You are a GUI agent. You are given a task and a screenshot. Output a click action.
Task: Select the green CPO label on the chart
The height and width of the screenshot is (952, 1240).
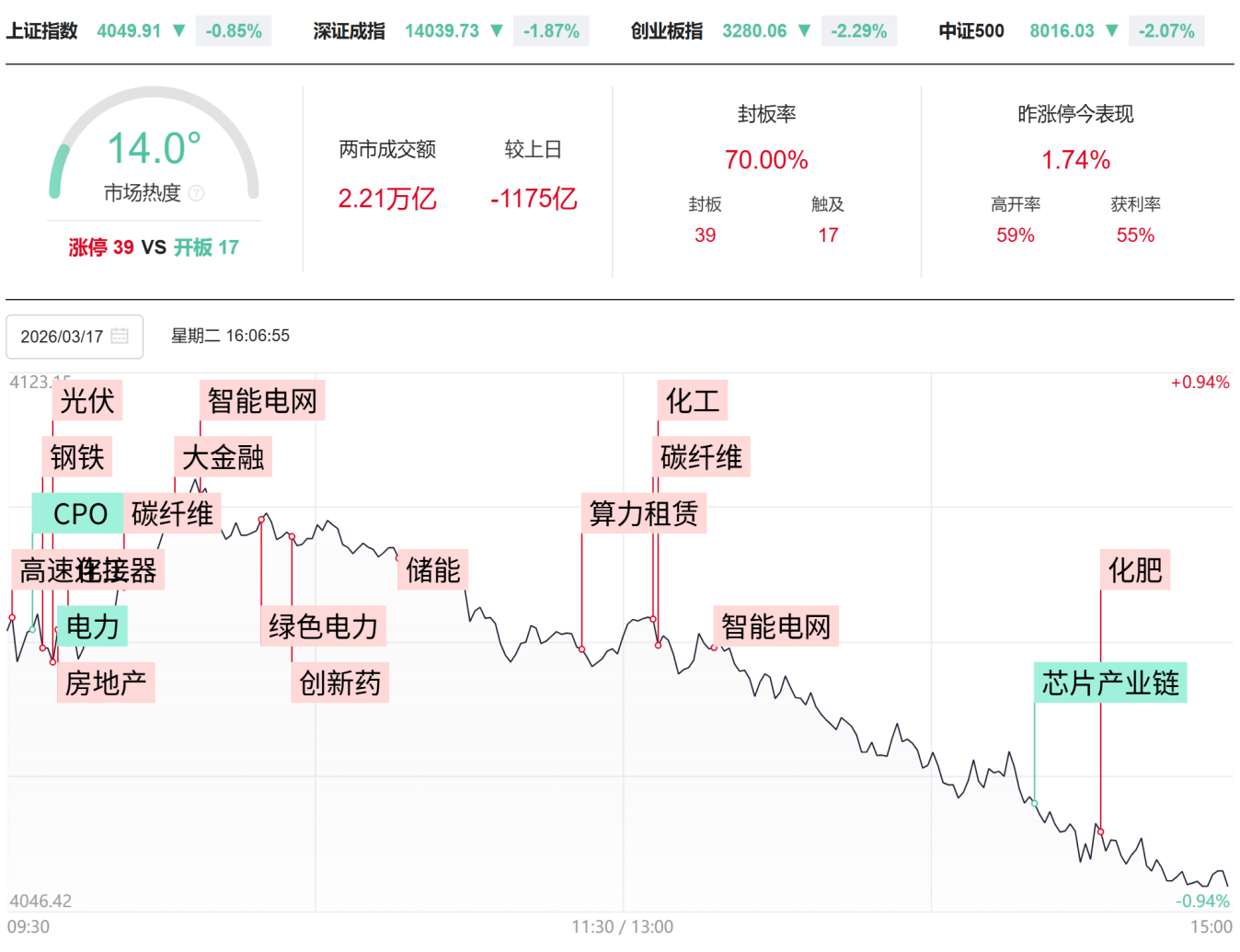(80, 514)
